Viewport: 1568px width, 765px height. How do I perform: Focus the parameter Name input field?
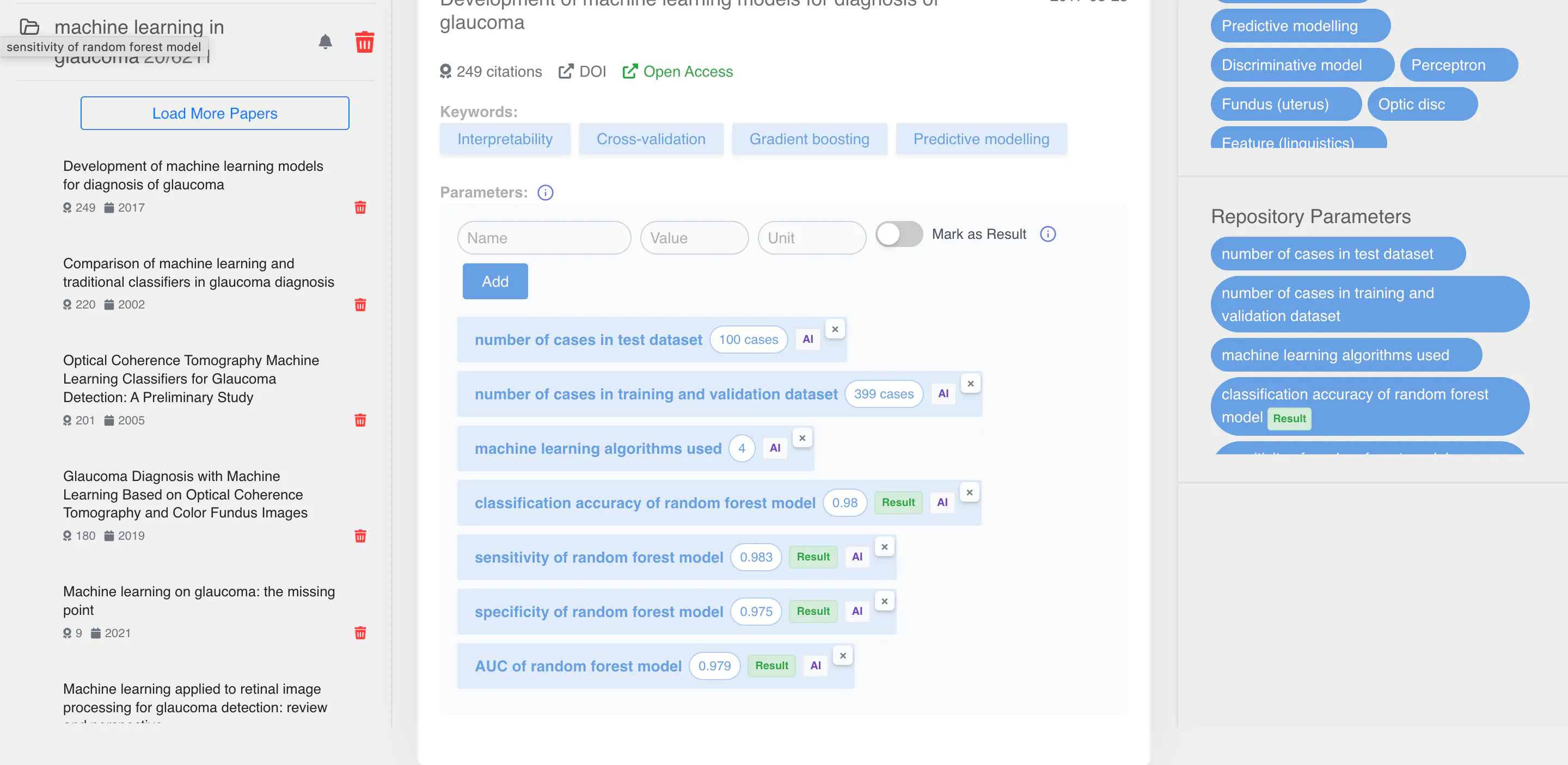pos(544,238)
